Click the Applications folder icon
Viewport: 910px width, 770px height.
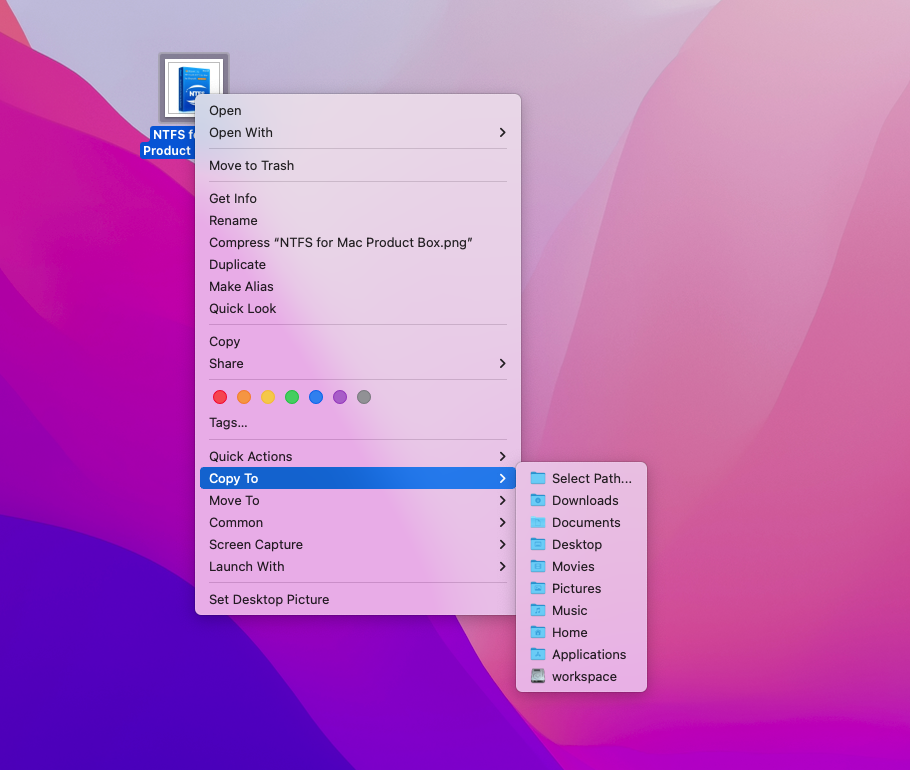pyautogui.click(x=538, y=654)
